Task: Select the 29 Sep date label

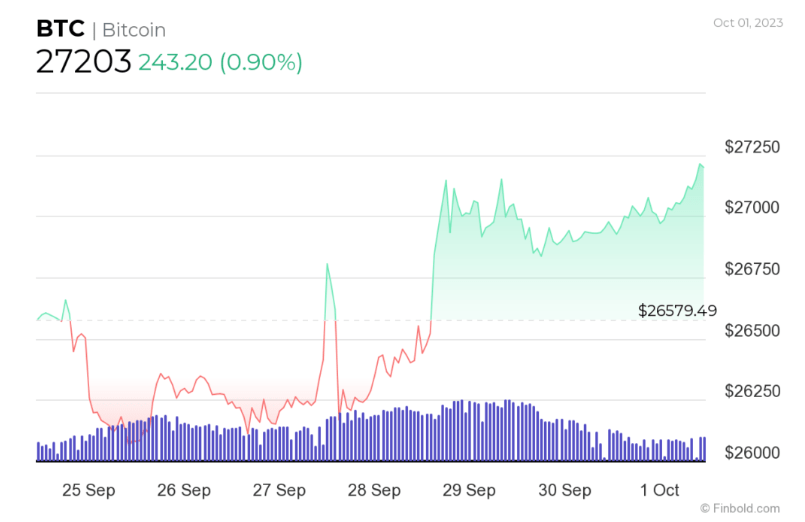Action: pos(469,490)
